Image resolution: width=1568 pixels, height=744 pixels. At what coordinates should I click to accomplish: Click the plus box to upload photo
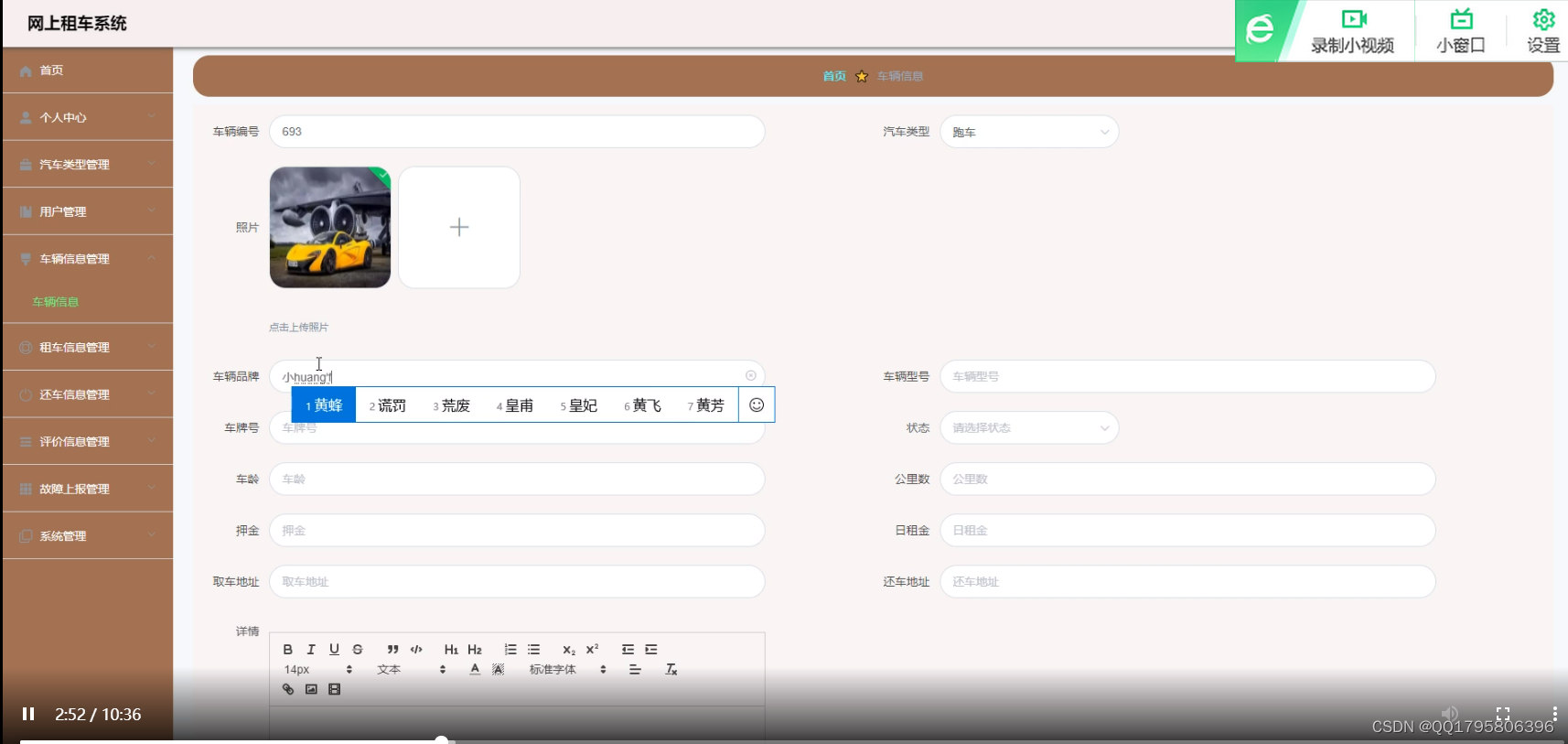(x=459, y=227)
